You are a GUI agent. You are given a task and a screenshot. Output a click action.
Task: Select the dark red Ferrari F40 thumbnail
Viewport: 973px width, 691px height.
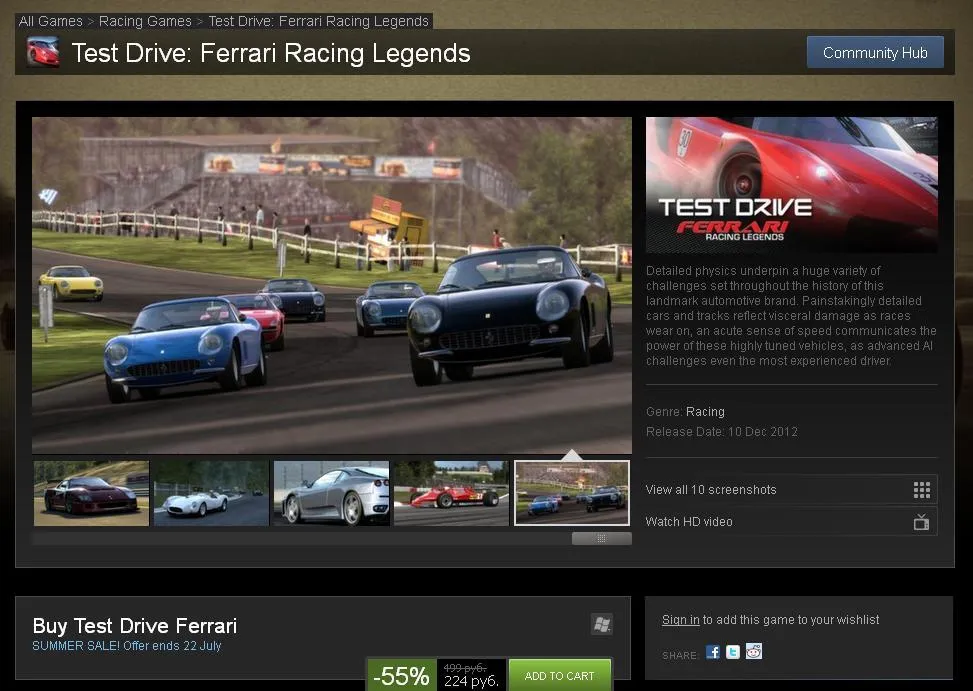91,493
